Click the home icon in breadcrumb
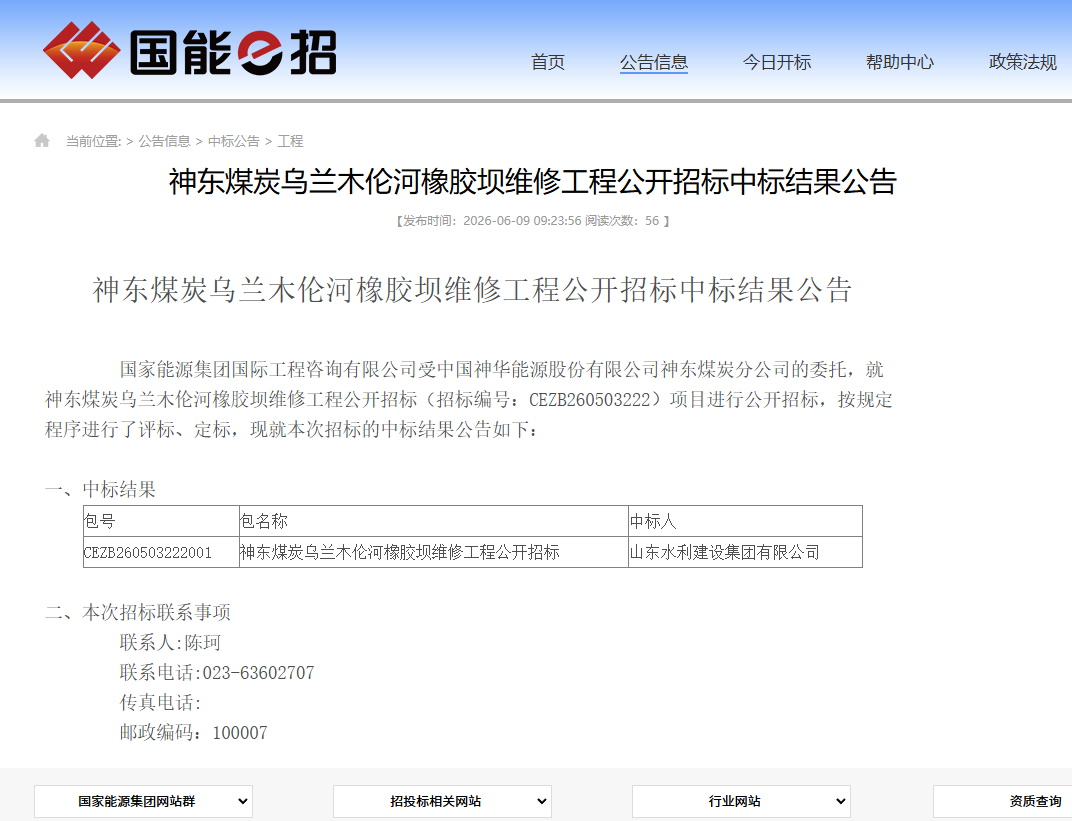The image size is (1072, 821). tap(42, 141)
